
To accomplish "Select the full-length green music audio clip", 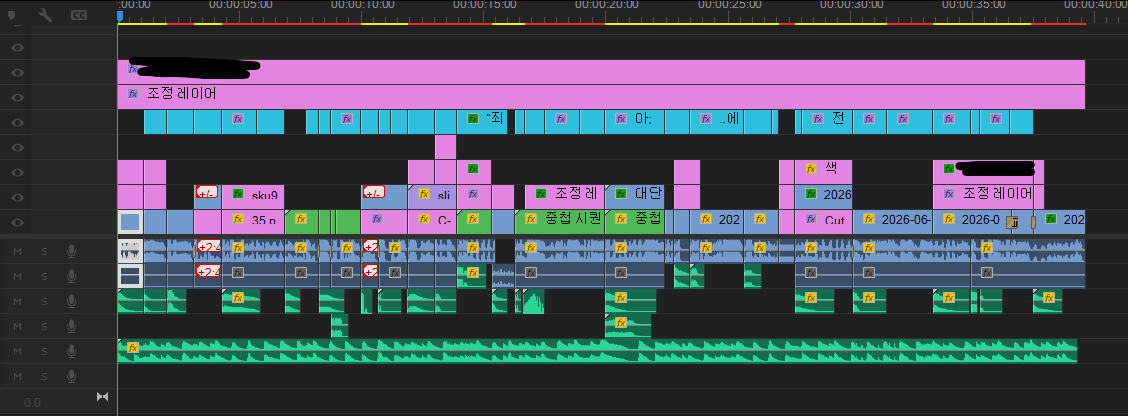I will (x=597, y=351).
